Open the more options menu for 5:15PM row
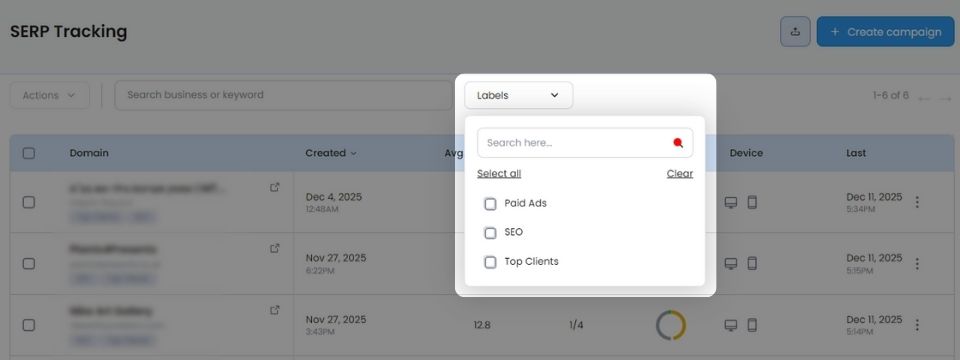The image size is (960, 360). (x=917, y=263)
